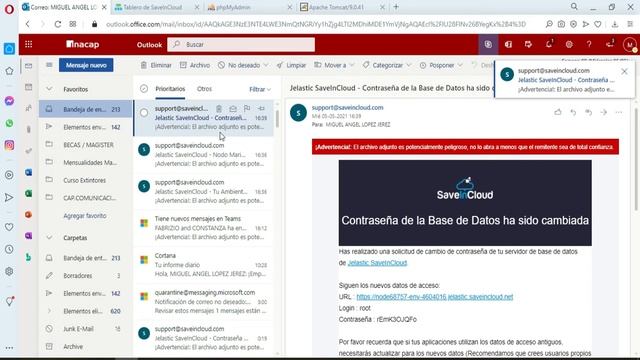Open Instagram in Opera sidebar

[x=9, y=145]
